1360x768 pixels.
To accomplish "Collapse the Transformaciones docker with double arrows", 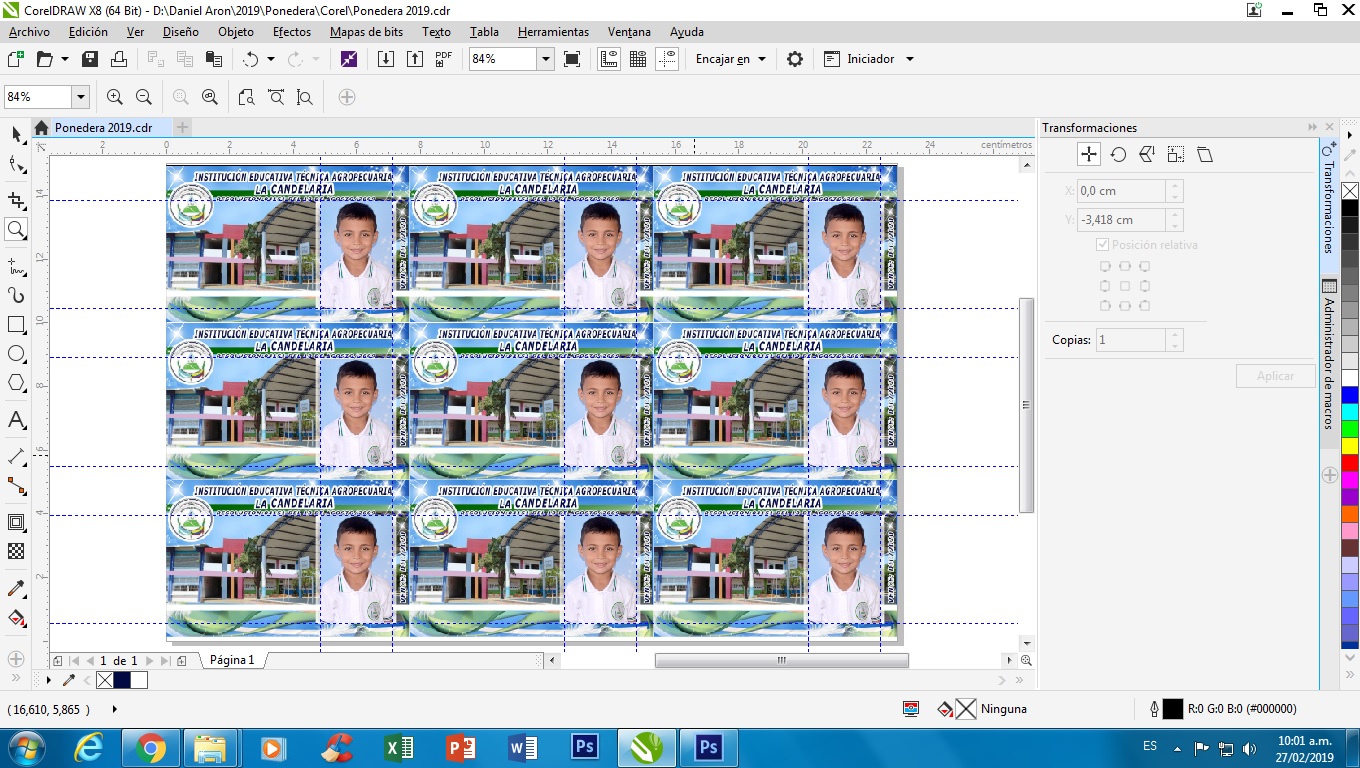I will pyautogui.click(x=1313, y=128).
